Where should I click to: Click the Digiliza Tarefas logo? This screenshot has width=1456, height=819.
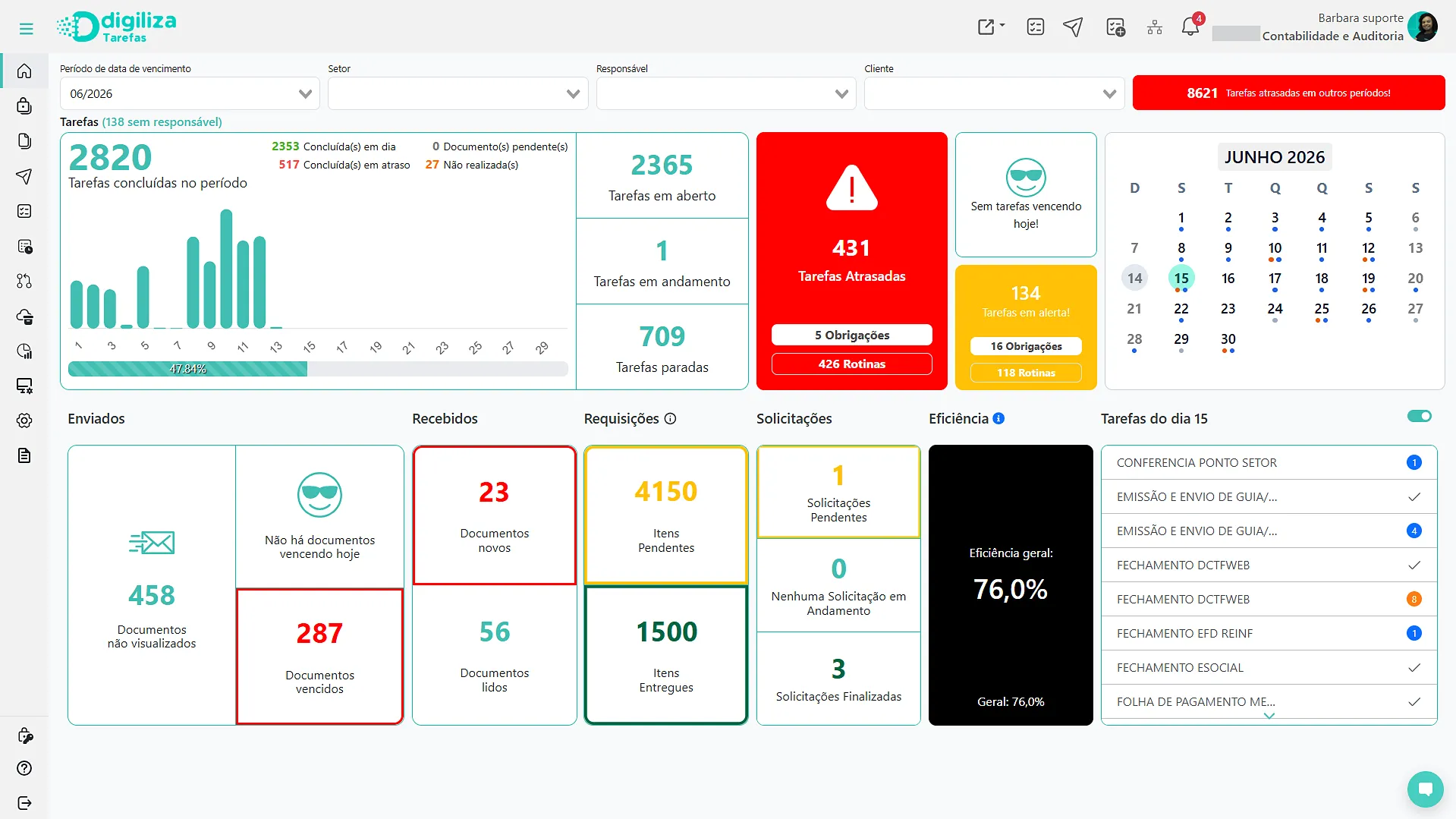pyautogui.click(x=116, y=27)
